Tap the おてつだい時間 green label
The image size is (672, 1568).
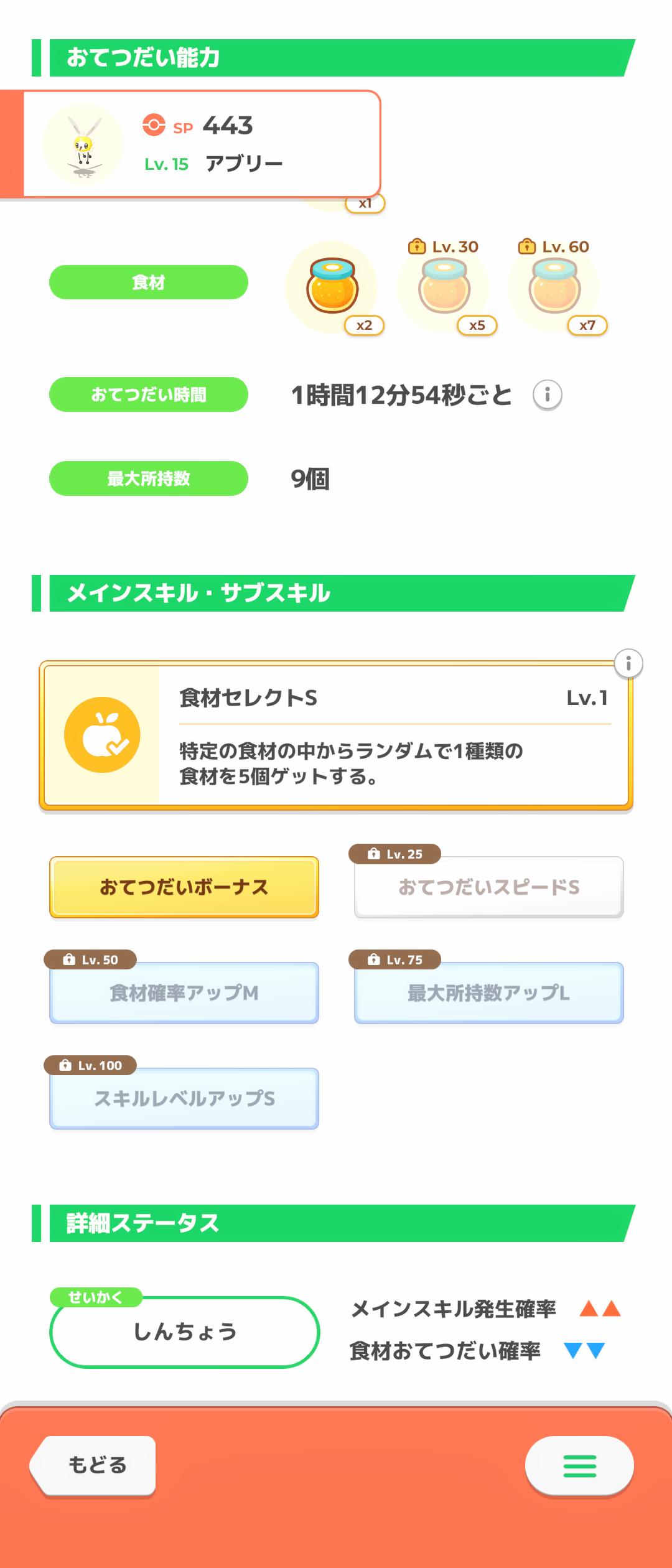click(x=149, y=394)
